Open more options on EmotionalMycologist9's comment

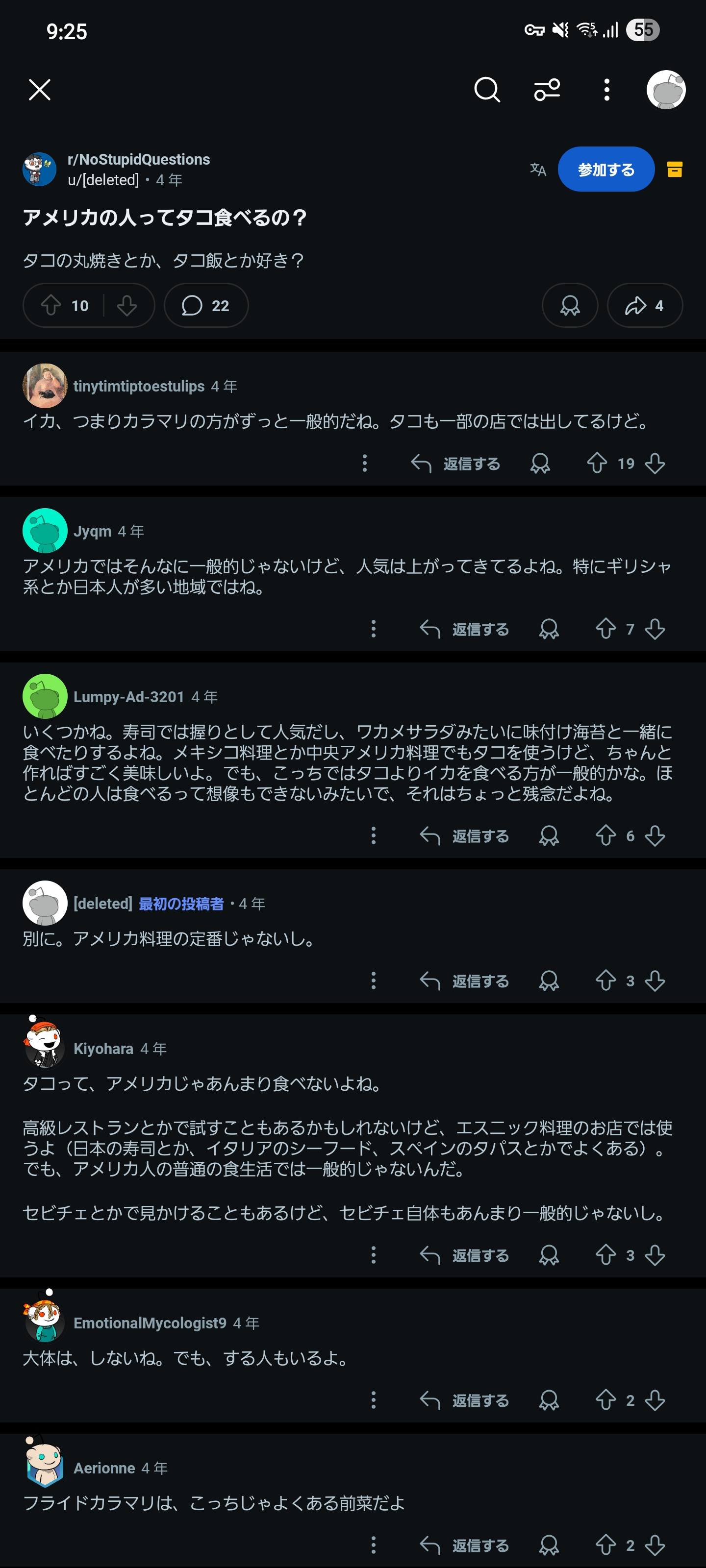[374, 1400]
